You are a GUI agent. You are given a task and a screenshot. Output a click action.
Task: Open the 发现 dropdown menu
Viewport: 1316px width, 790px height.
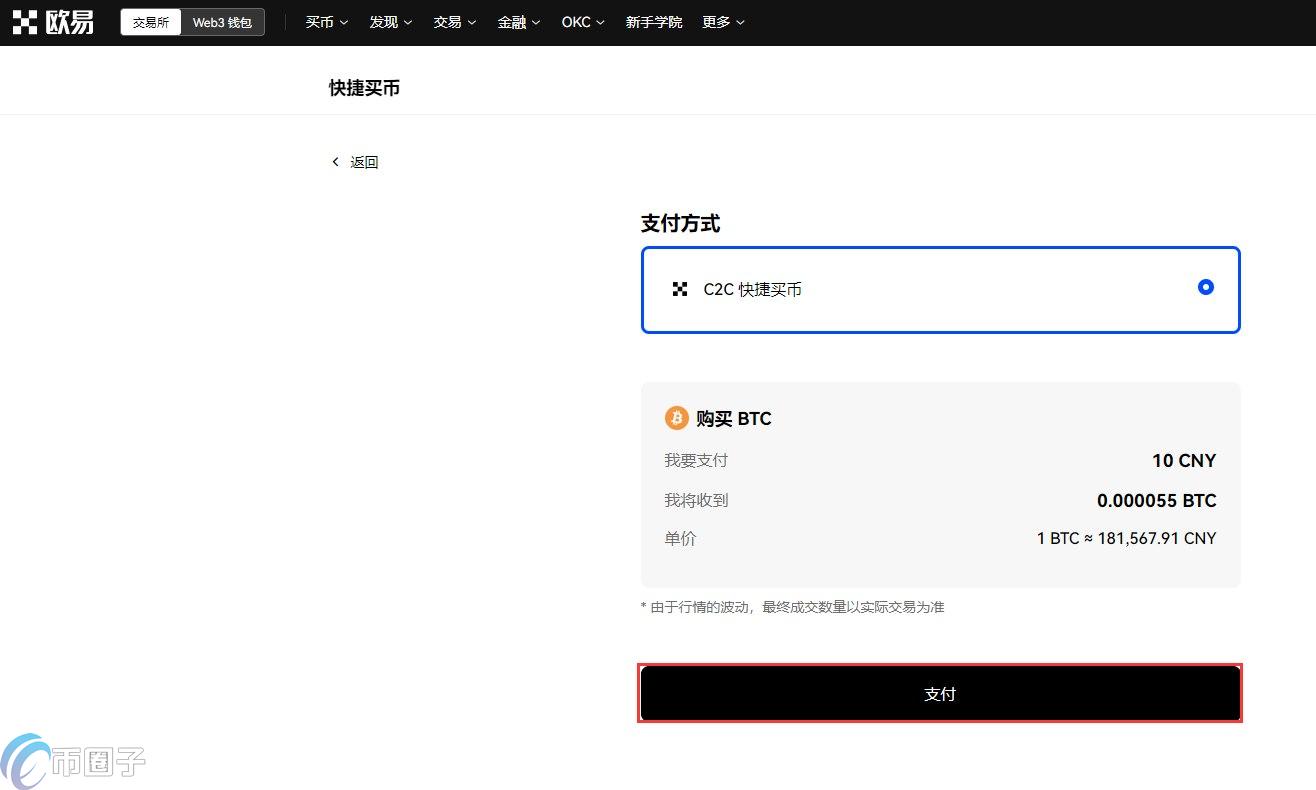[391, 22]
